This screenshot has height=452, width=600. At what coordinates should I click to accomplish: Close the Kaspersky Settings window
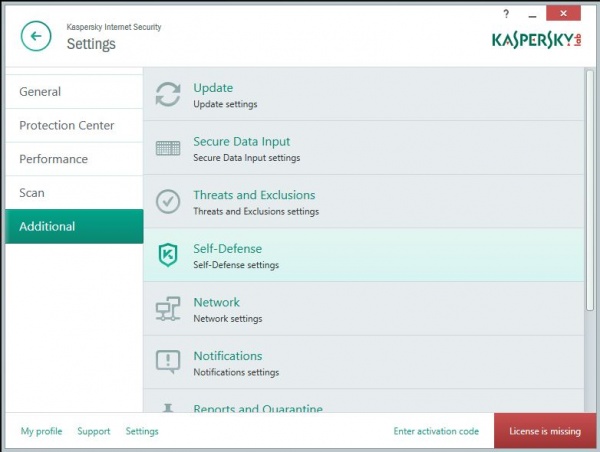pos(563,13)
